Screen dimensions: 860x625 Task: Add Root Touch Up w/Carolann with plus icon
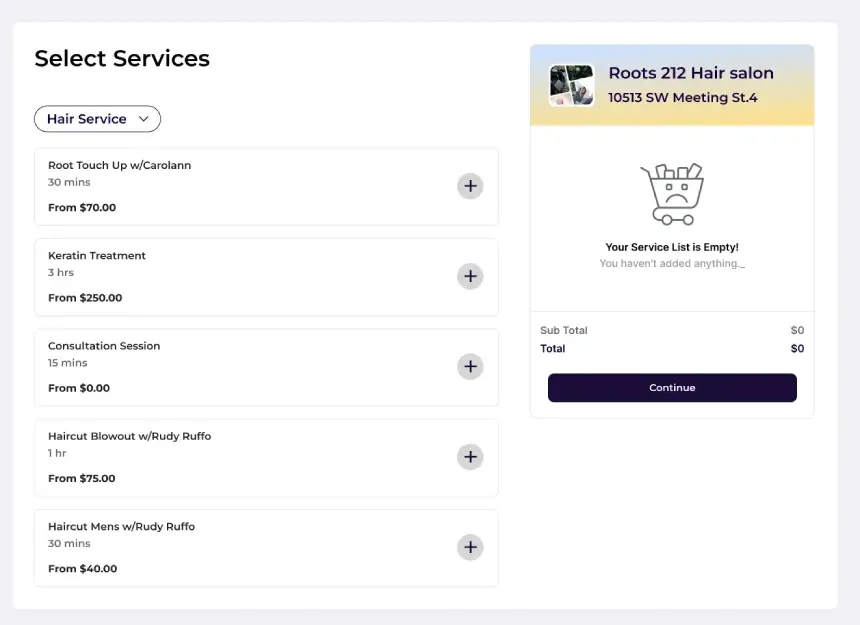click(470, 186)
